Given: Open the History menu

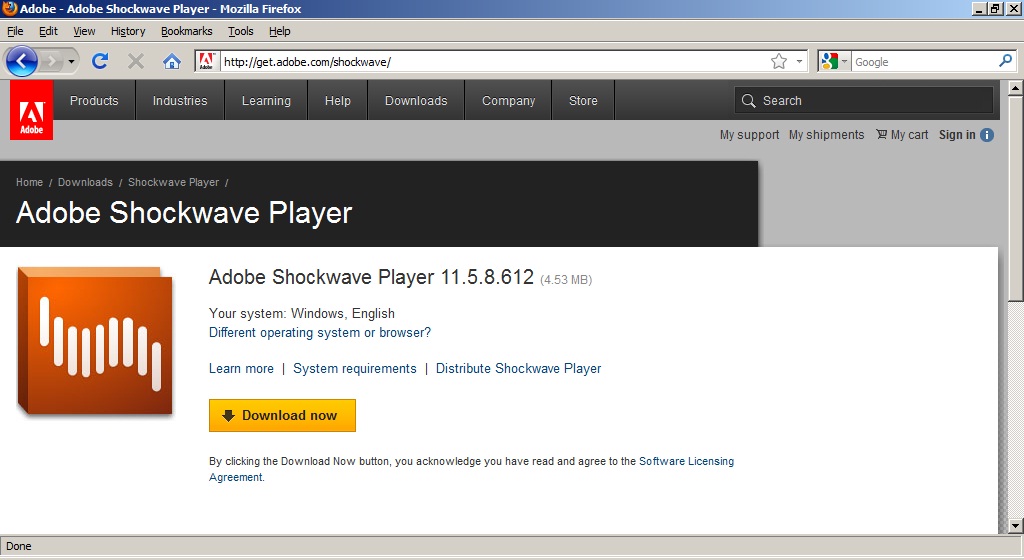Looking at the screenshot, I should coord(127,31).
